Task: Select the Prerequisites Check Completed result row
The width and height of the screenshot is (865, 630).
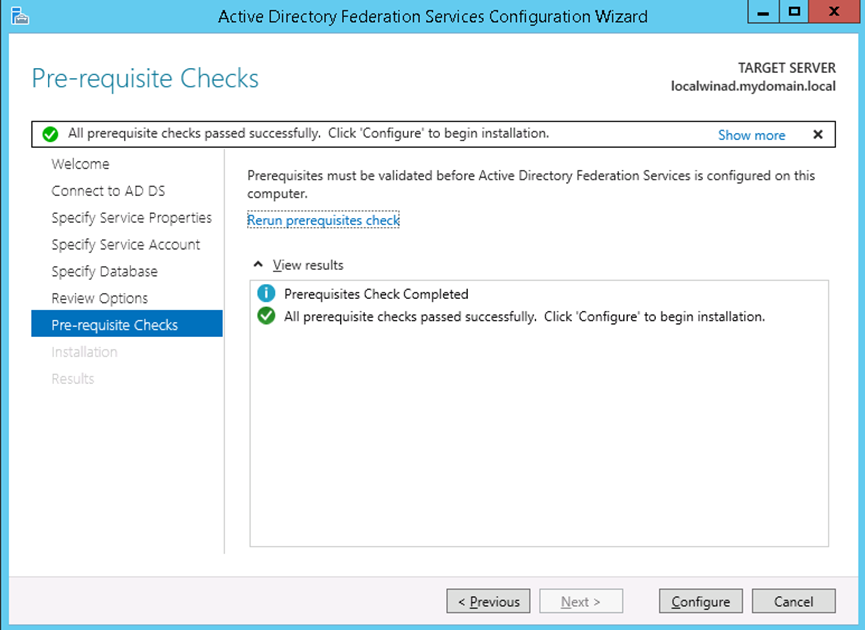Action: [x=376, y=294]
